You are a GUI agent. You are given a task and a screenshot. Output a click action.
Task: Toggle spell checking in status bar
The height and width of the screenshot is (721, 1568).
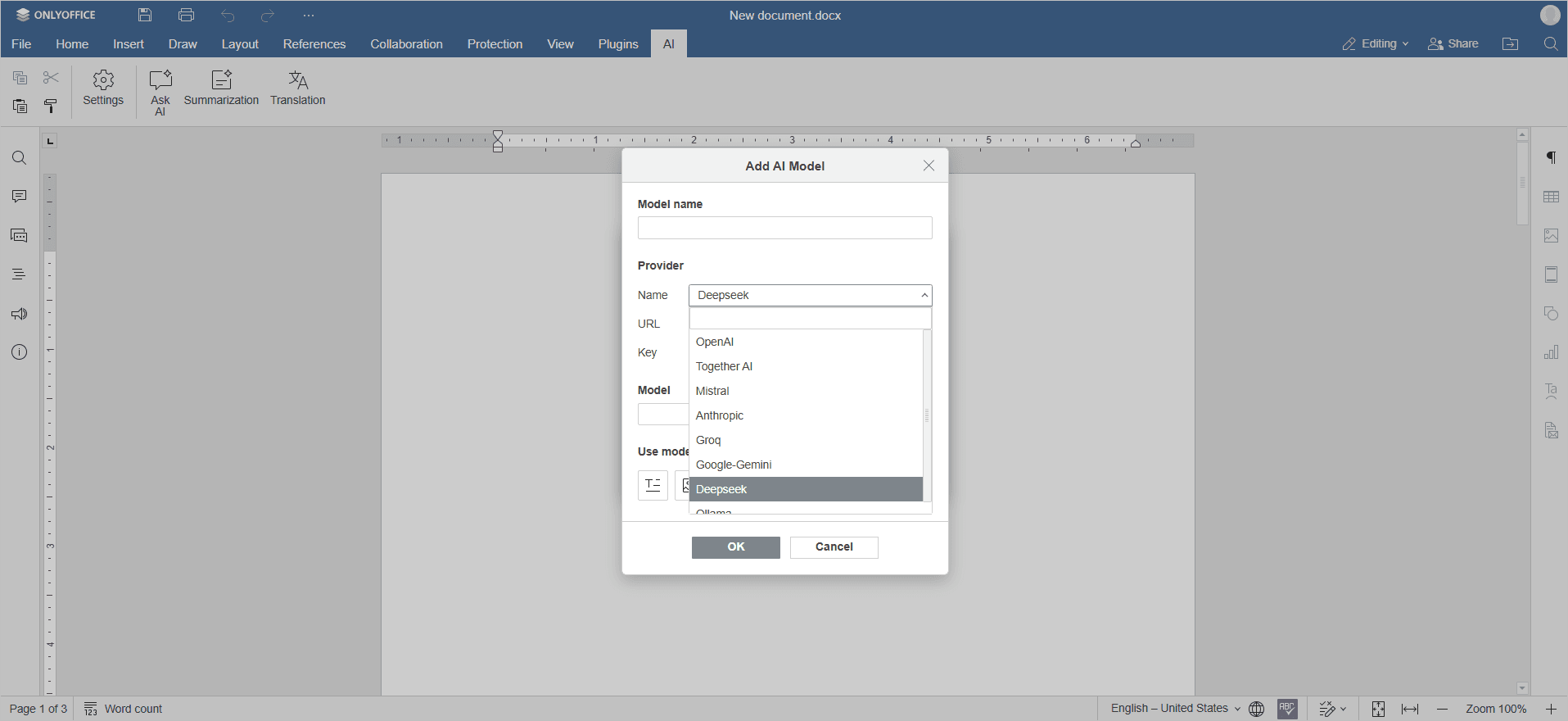pyautogui.click(x=1287, y=709)
